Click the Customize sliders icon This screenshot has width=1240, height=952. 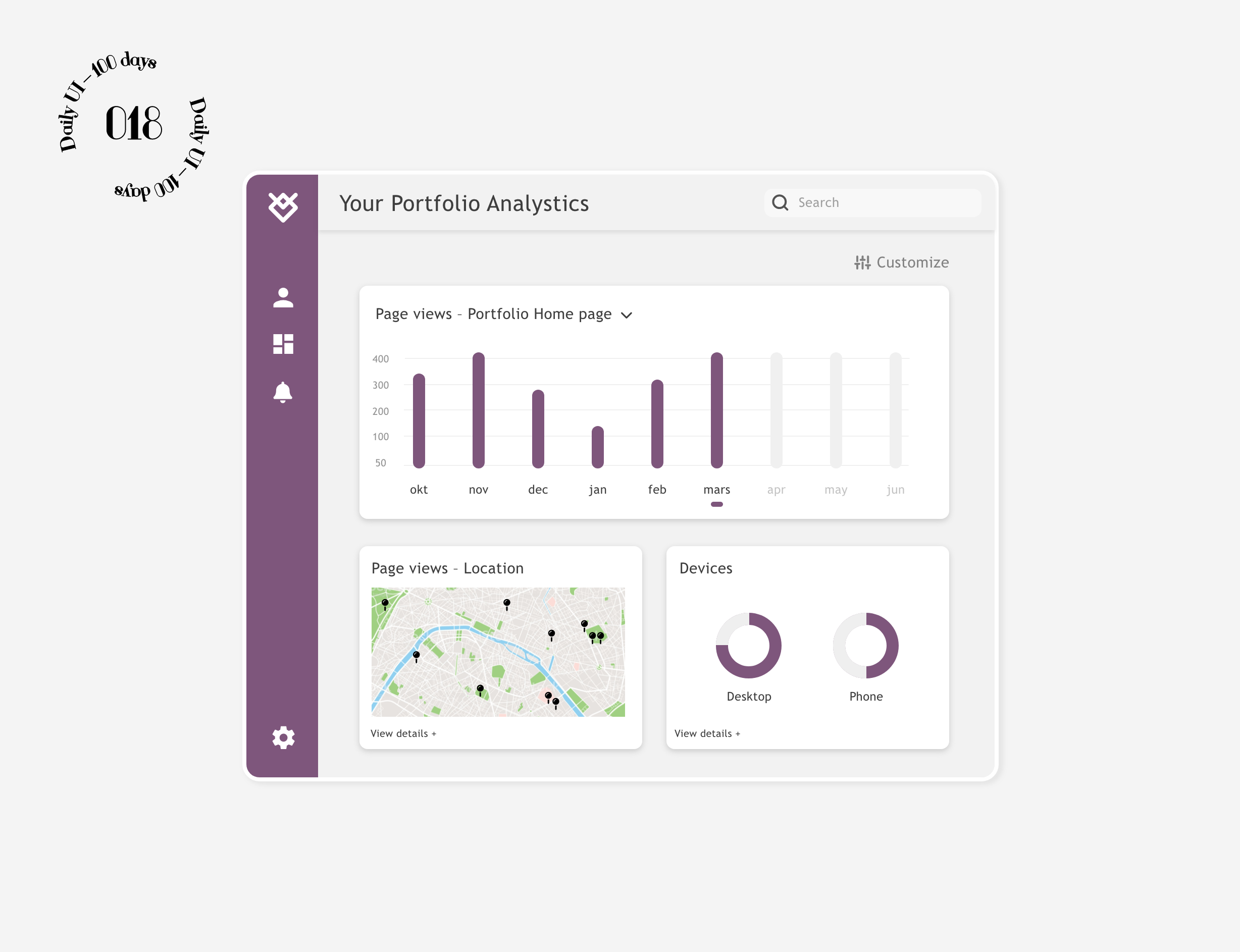pos(862,262)
